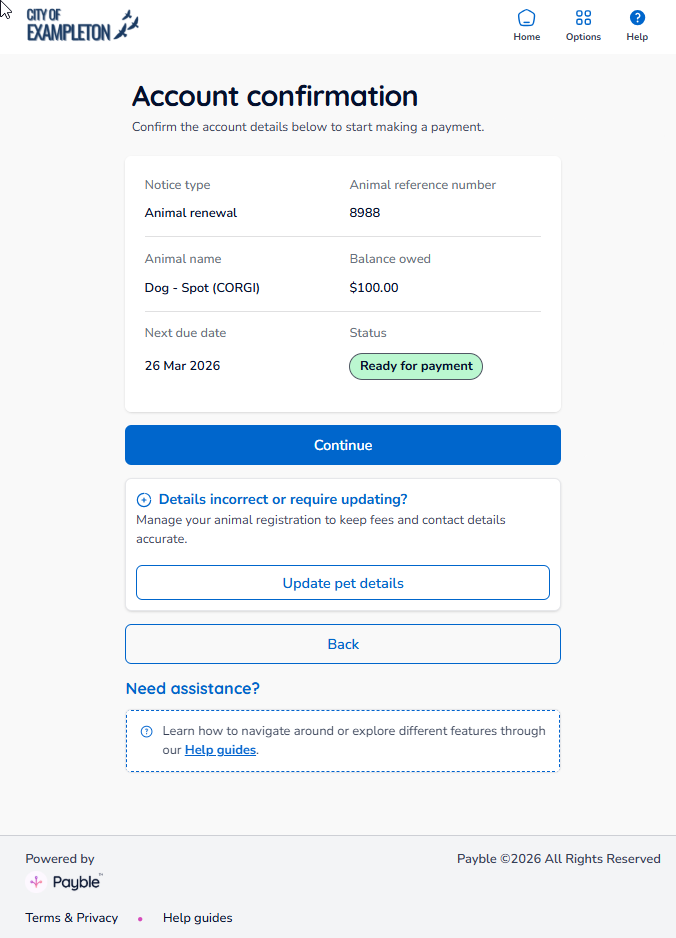The height and width of the screenshot is (938, 676).
Task: Open the Options grid icon
Action: (583, 17)
